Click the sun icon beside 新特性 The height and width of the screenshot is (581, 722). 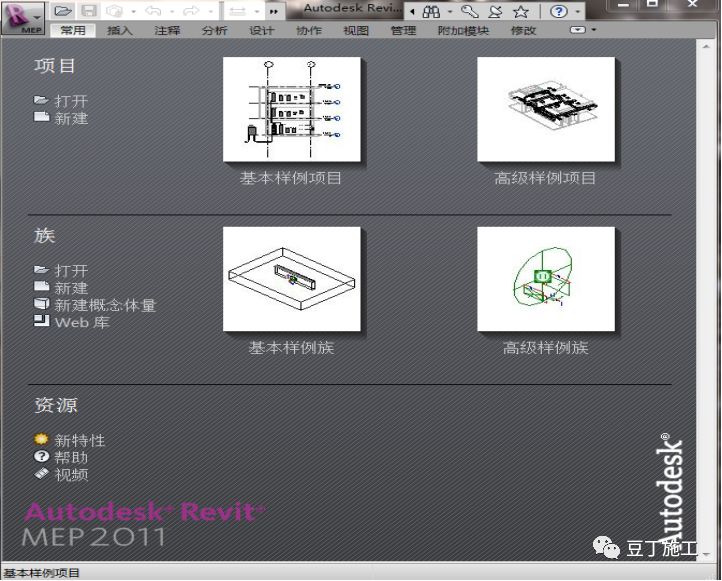point(41,439)
